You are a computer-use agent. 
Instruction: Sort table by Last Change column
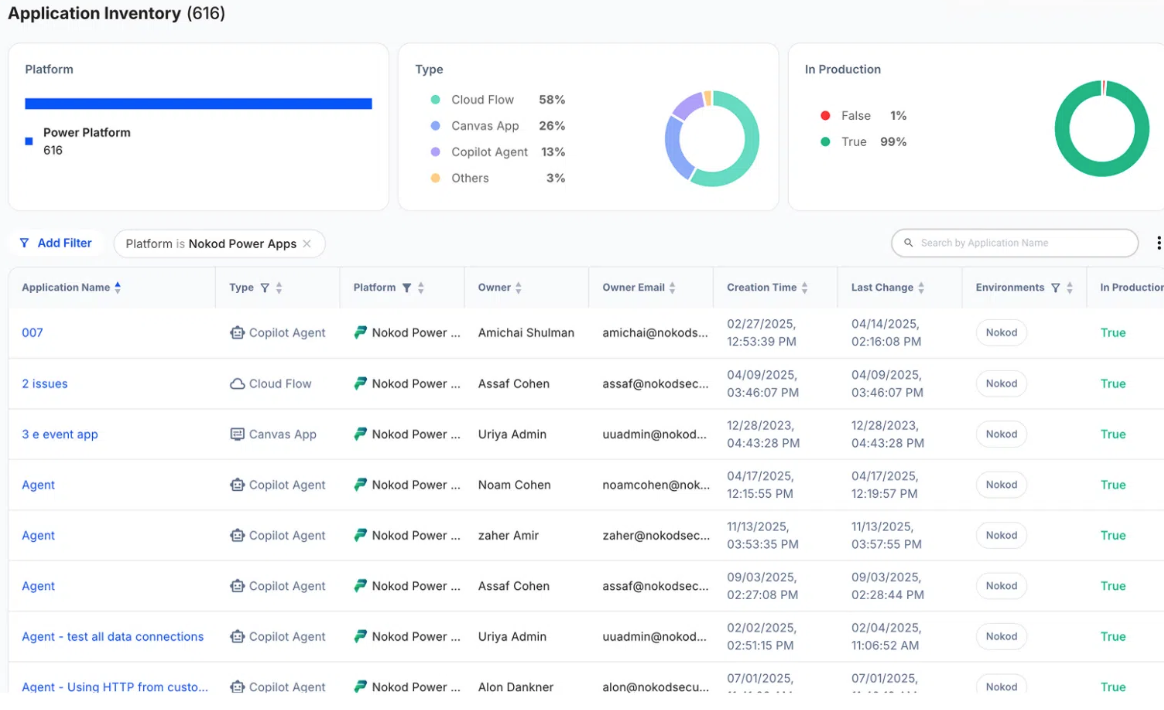[921, 288]
